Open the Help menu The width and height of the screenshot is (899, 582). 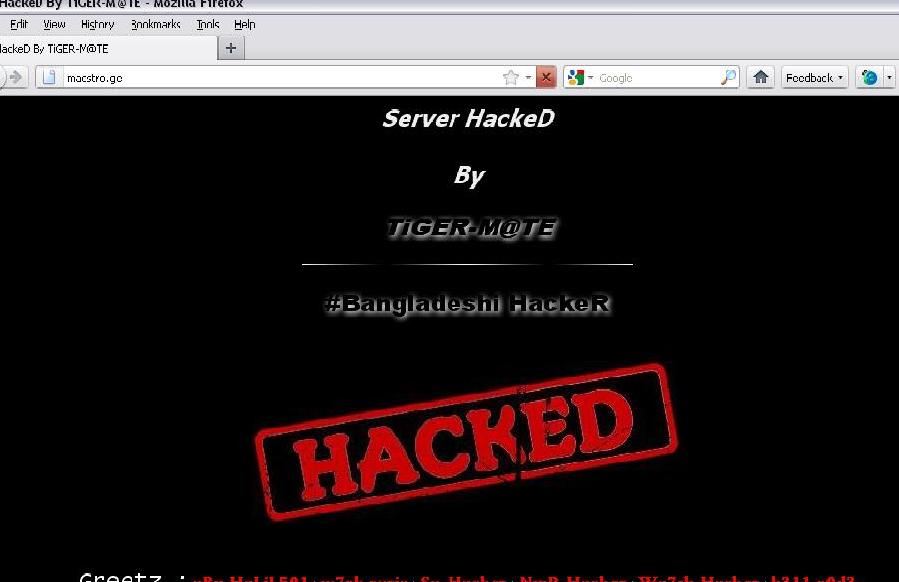click(x=245, y=25)
